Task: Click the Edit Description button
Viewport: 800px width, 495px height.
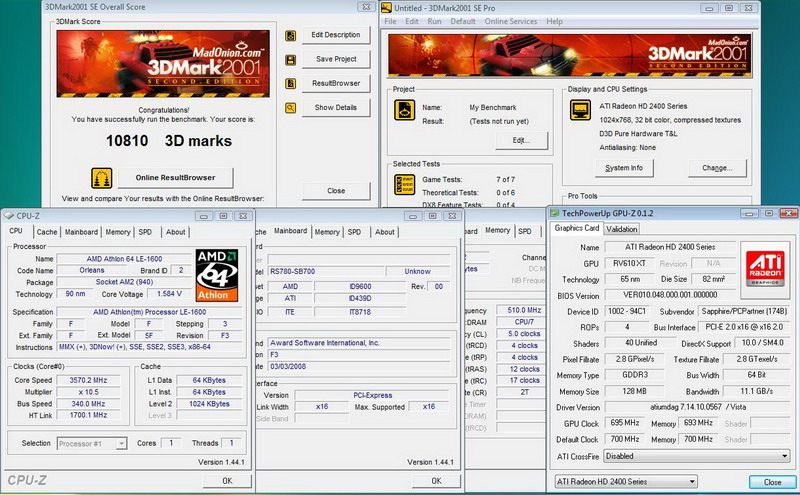Action: pyautogui.click(x=336, y=35)
